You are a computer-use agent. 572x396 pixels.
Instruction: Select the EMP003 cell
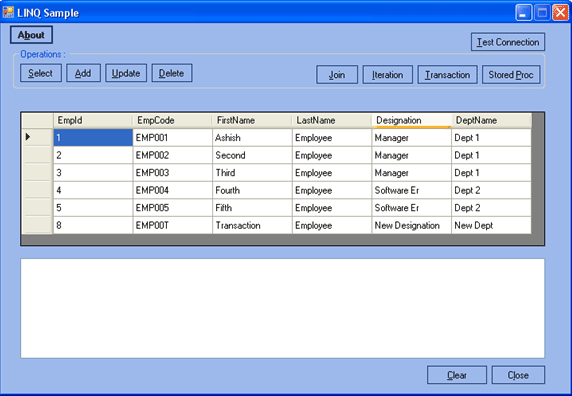click(173, 172)
